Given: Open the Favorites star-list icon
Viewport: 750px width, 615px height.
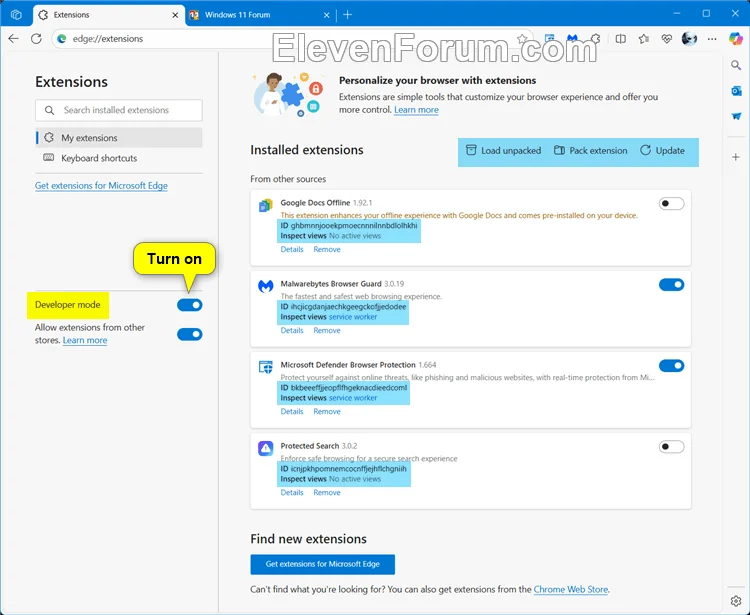Looking at the screenshot, I should (x=644, y=39).
